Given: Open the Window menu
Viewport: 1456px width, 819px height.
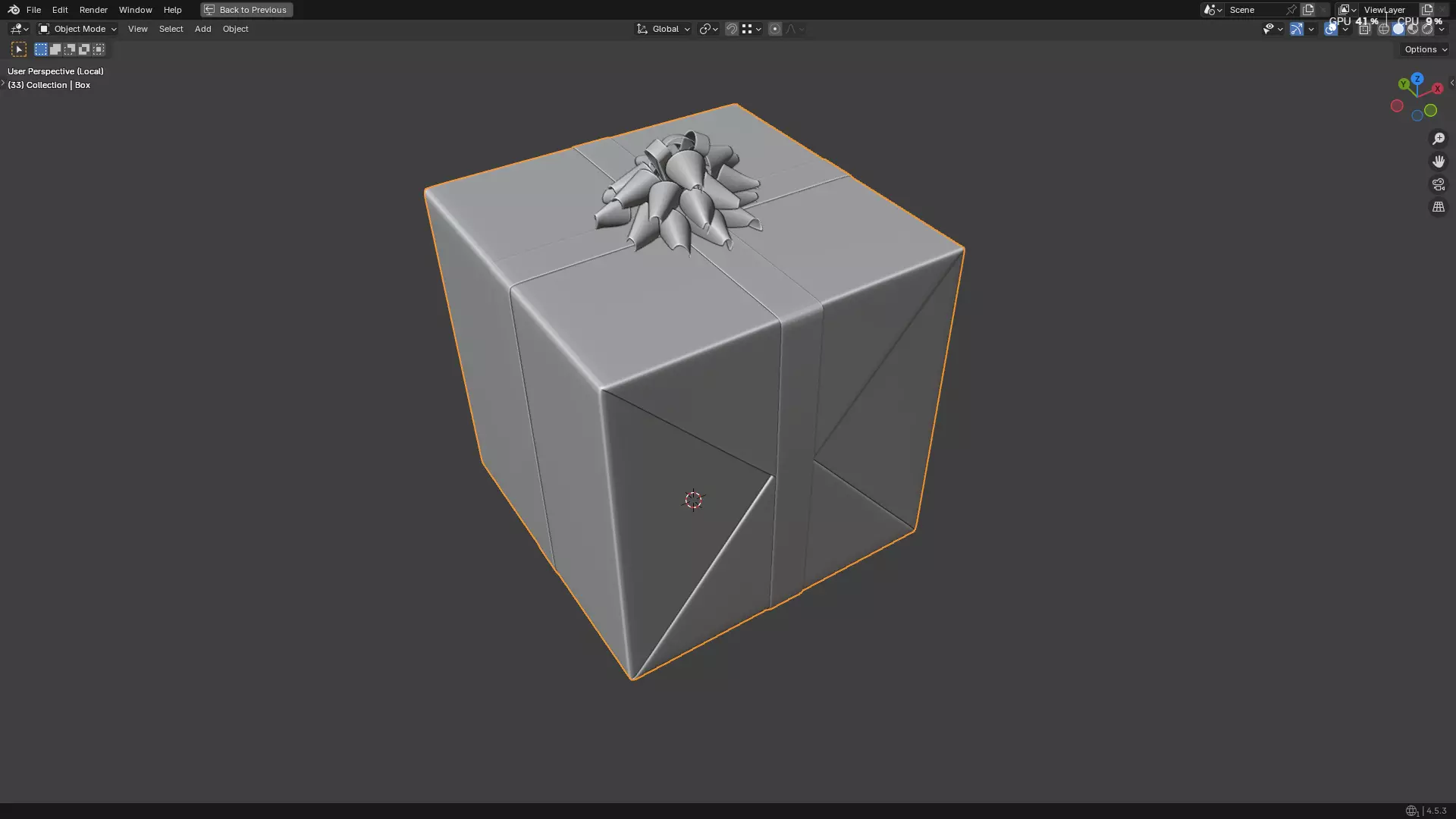Looking at the screenshot, I should [135, 10].
